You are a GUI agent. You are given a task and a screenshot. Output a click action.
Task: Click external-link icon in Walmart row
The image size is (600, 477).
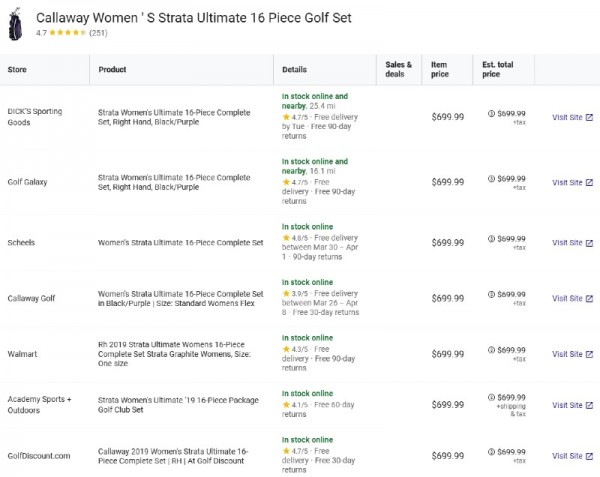(589, 355)
